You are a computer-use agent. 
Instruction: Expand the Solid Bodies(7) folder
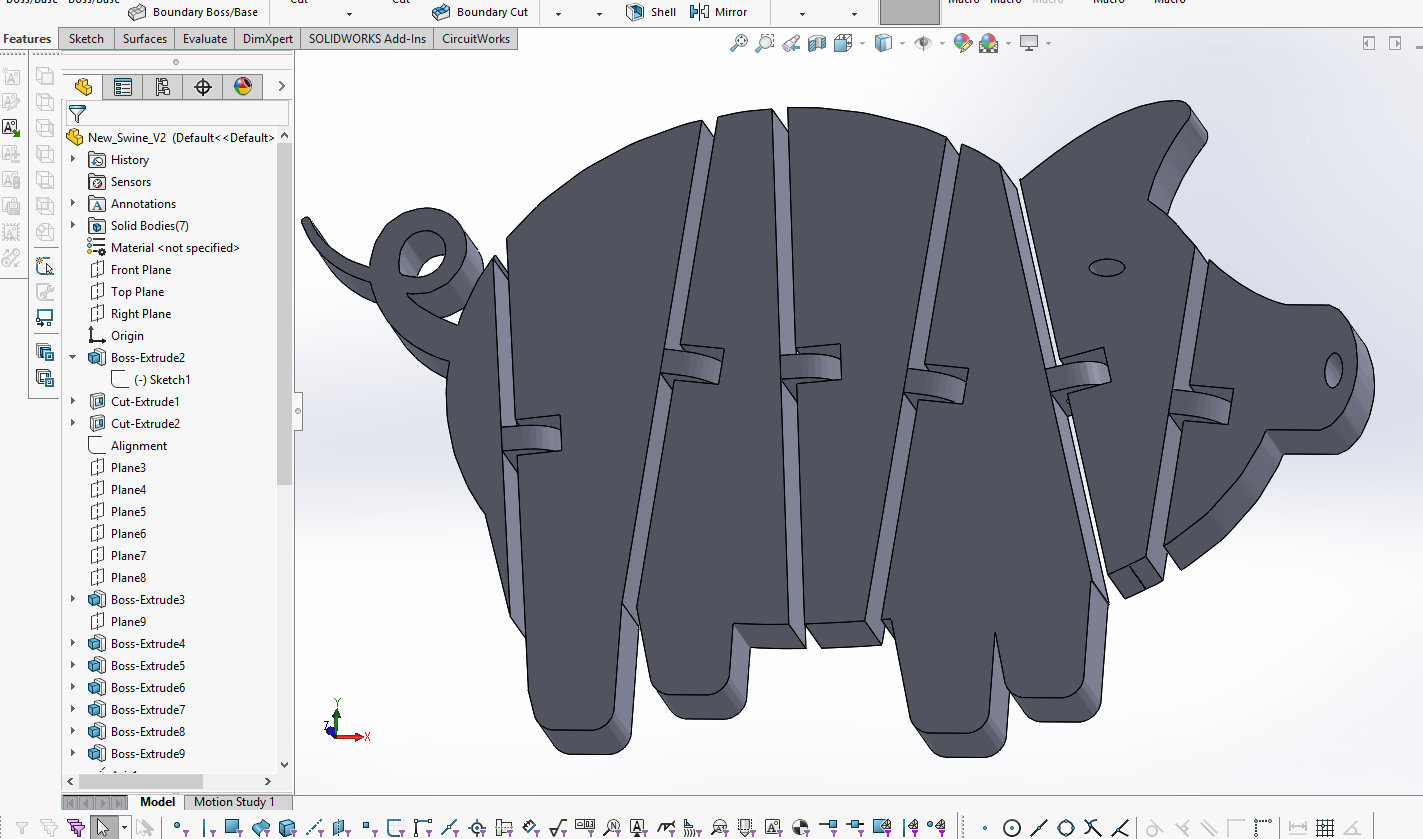(73, 226)
